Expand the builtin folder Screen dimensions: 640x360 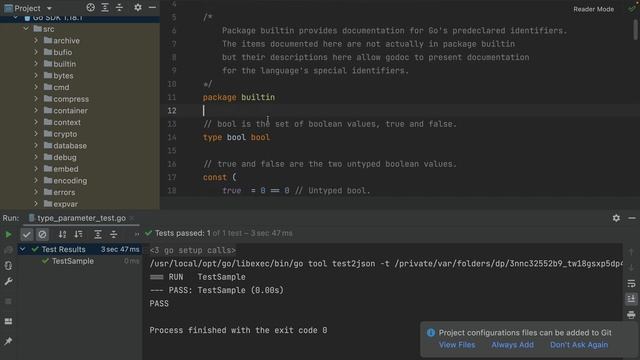click(x=36, y=64)
